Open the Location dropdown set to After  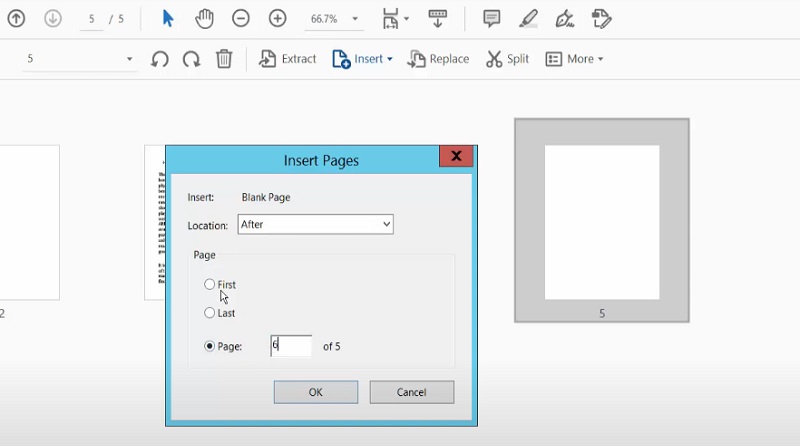coord(315,225)
